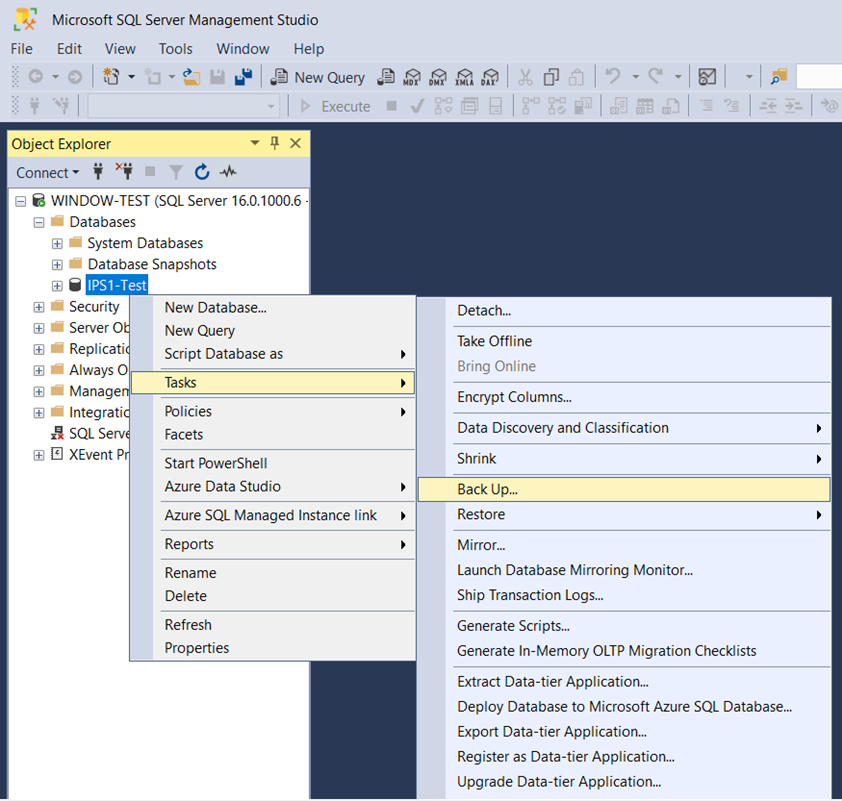Screen dimensions: 842x801
Task: Pin the Object Explorer panel
Action: pyautogui.click(x=274, y=143)
